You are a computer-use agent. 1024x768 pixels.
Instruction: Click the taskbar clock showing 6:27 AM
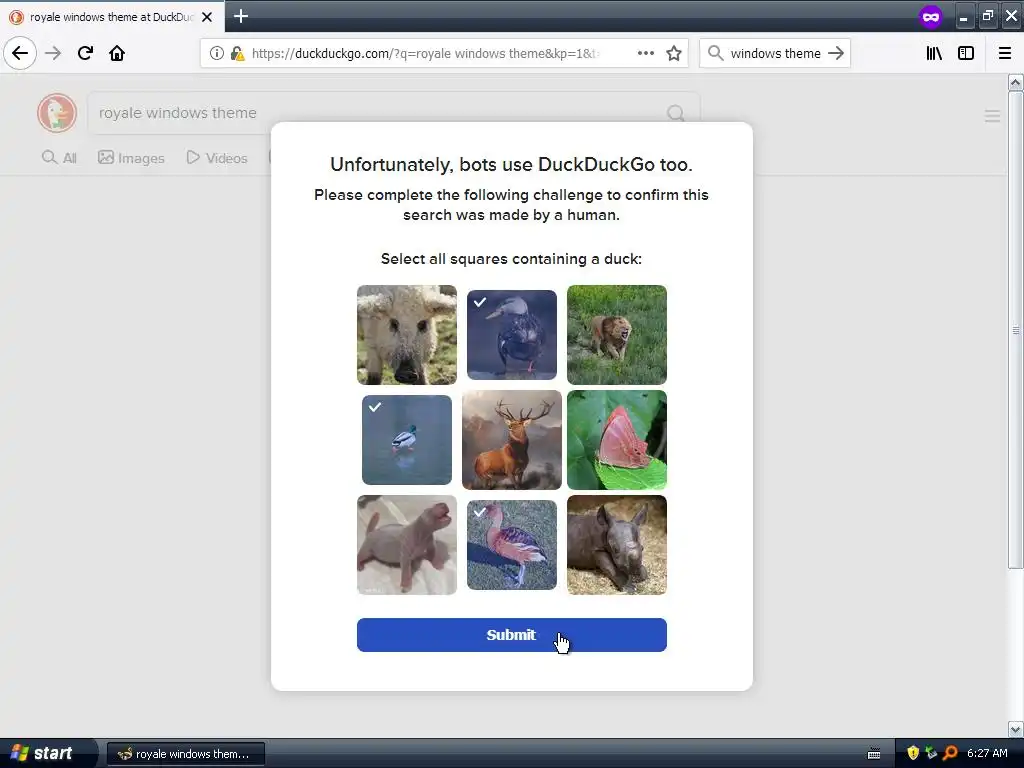pyautogui.click(x=987, y=753)
